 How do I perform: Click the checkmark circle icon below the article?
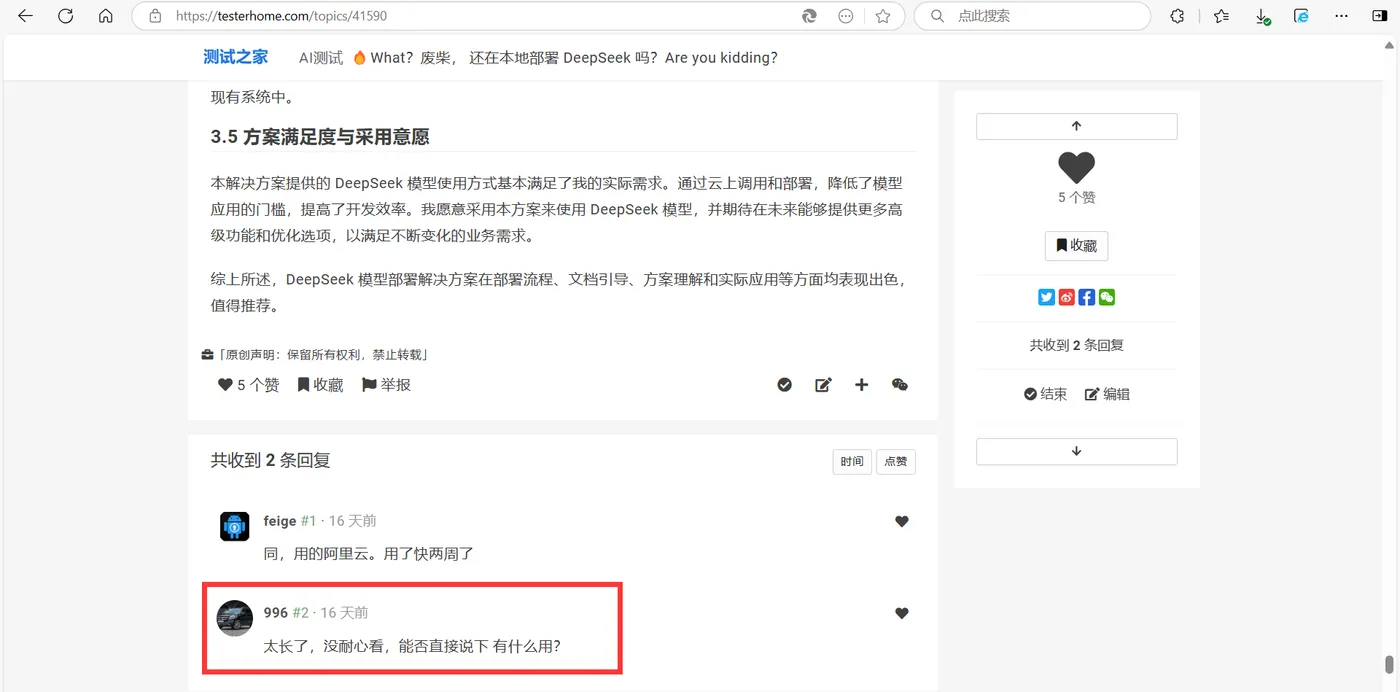pyautogui.click(x=785, y=385)
